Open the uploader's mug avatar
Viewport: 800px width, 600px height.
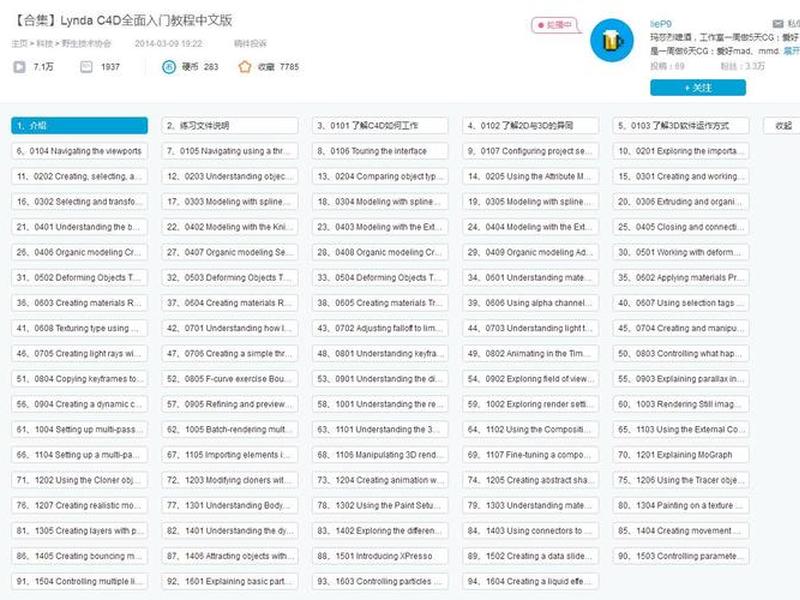pyautogui.click(x=612, y=40)
